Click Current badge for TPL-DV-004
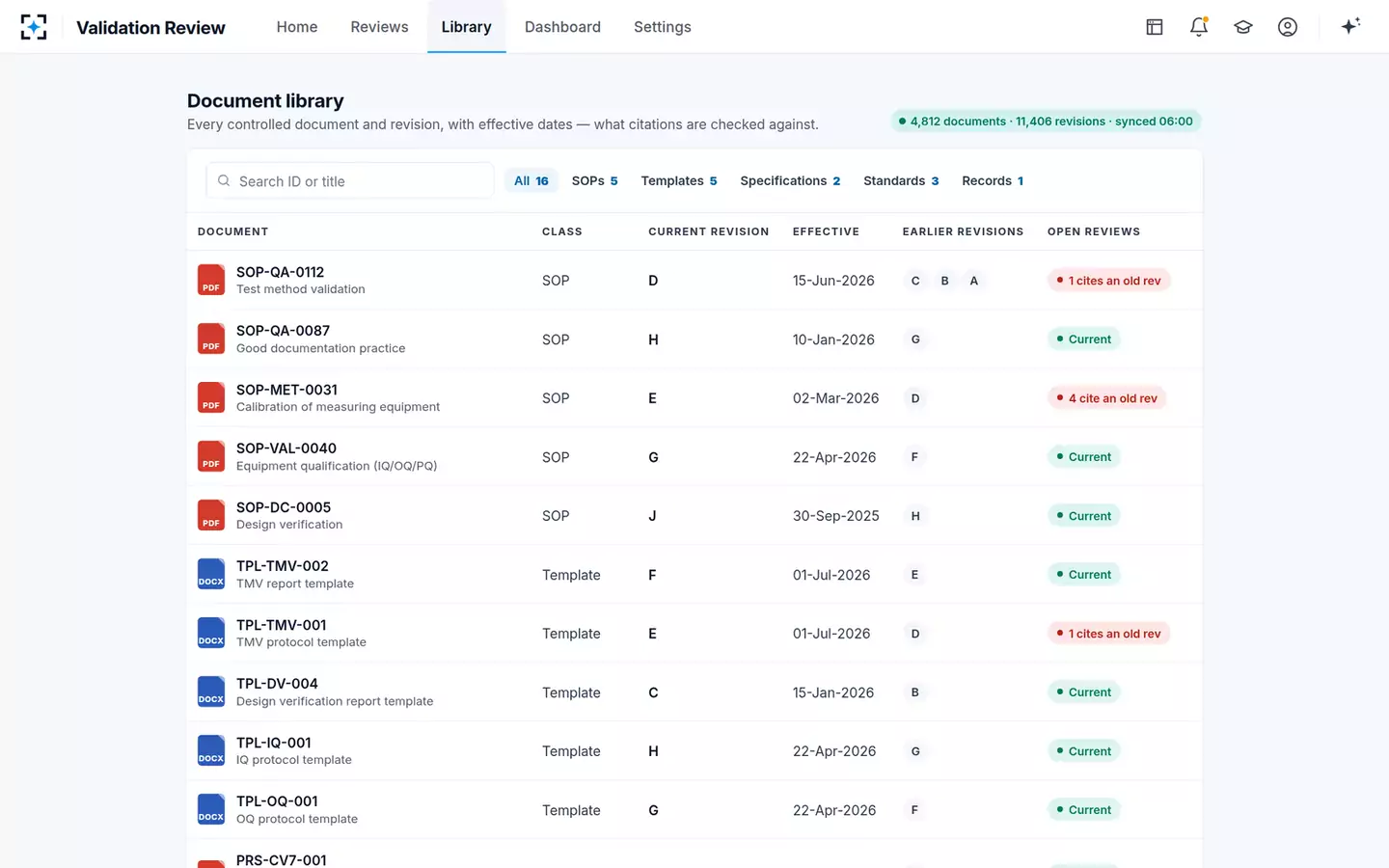 [1083, 692]
